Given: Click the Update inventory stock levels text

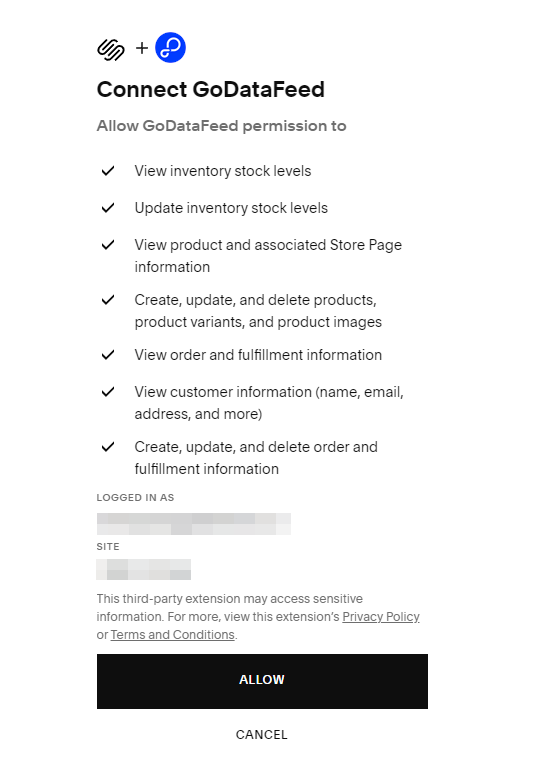Looking at the screenshot, I should pyautogui.click(x=231, y=208).
